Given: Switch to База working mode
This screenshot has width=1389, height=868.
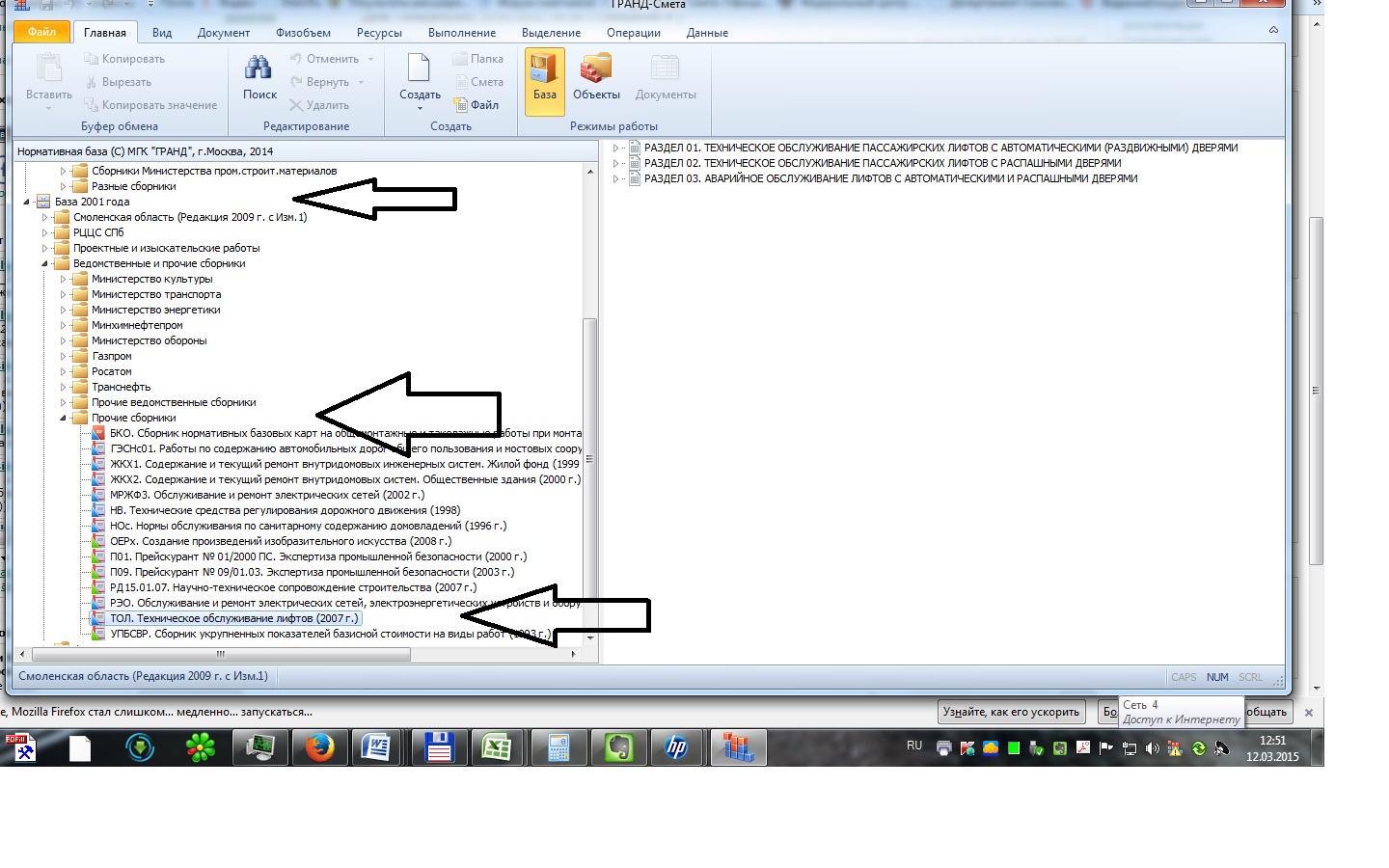Looking at the screenshot, I should pos(545,81).
